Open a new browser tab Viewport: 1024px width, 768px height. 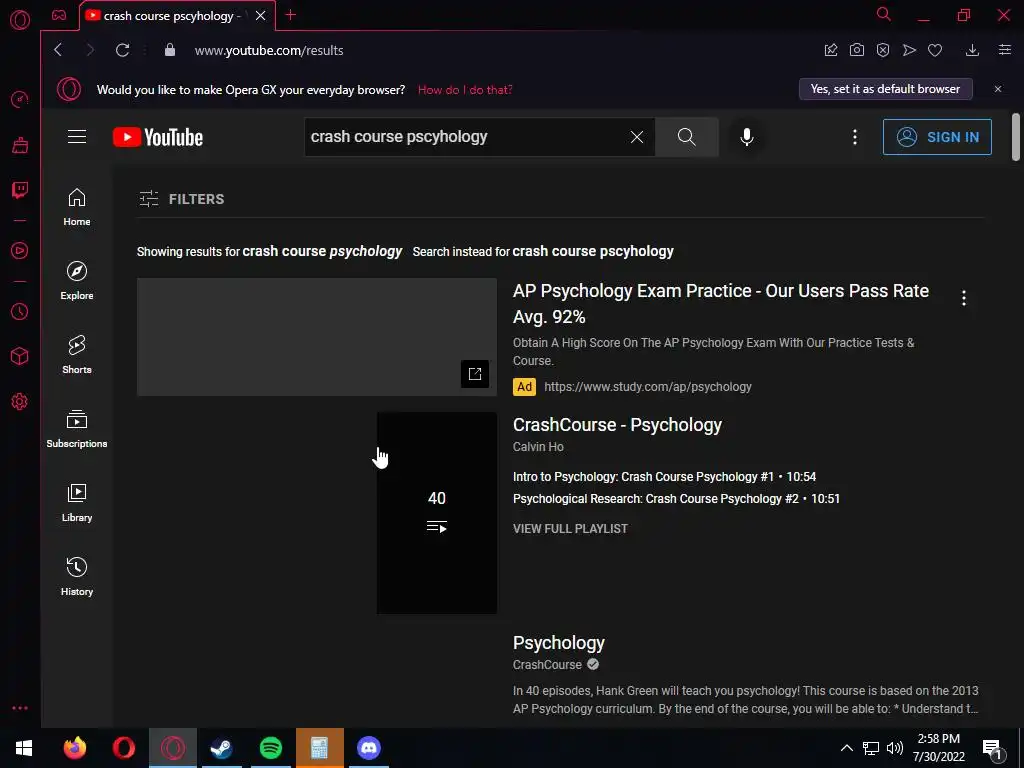[x=291, y=15]
